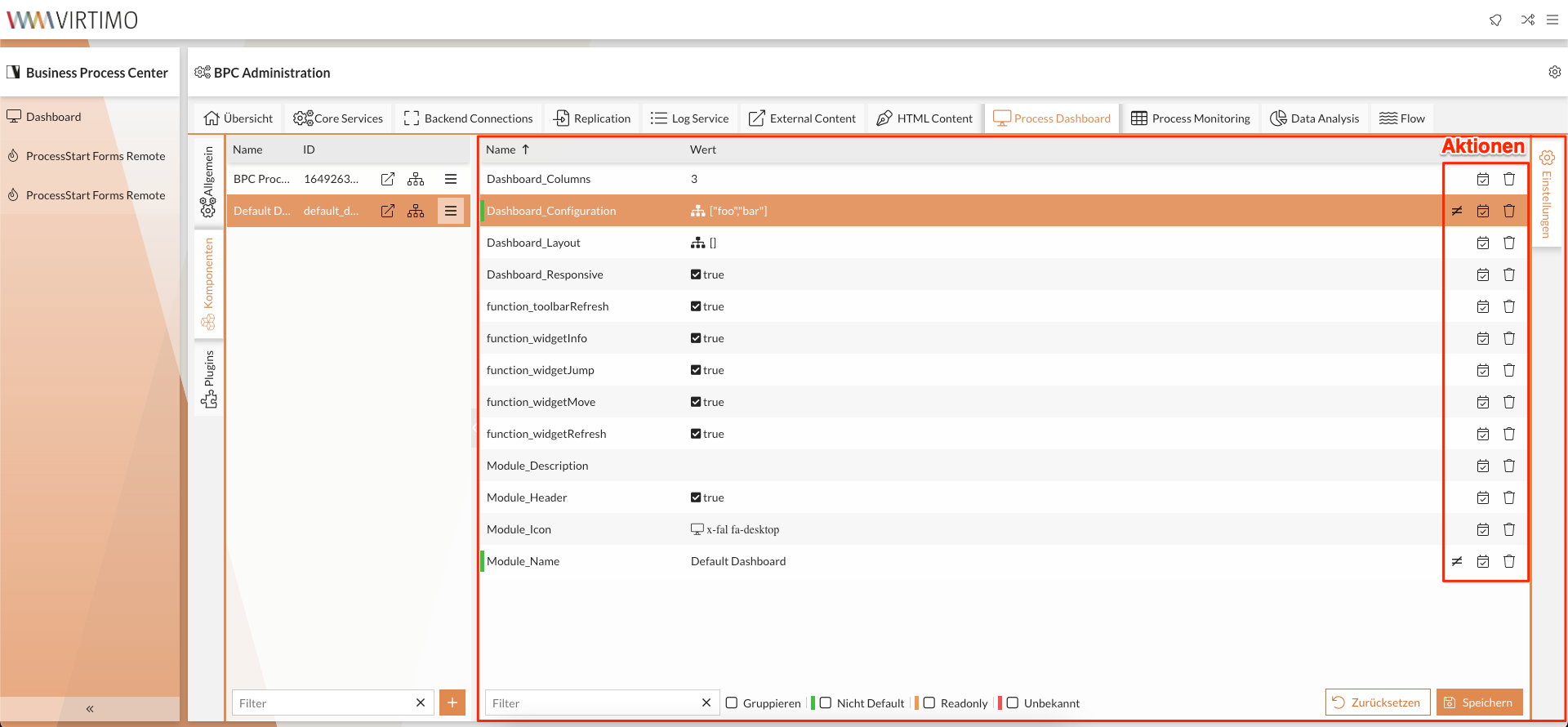
Task: Check the Readonly filter option
Action: coord(929,702)
